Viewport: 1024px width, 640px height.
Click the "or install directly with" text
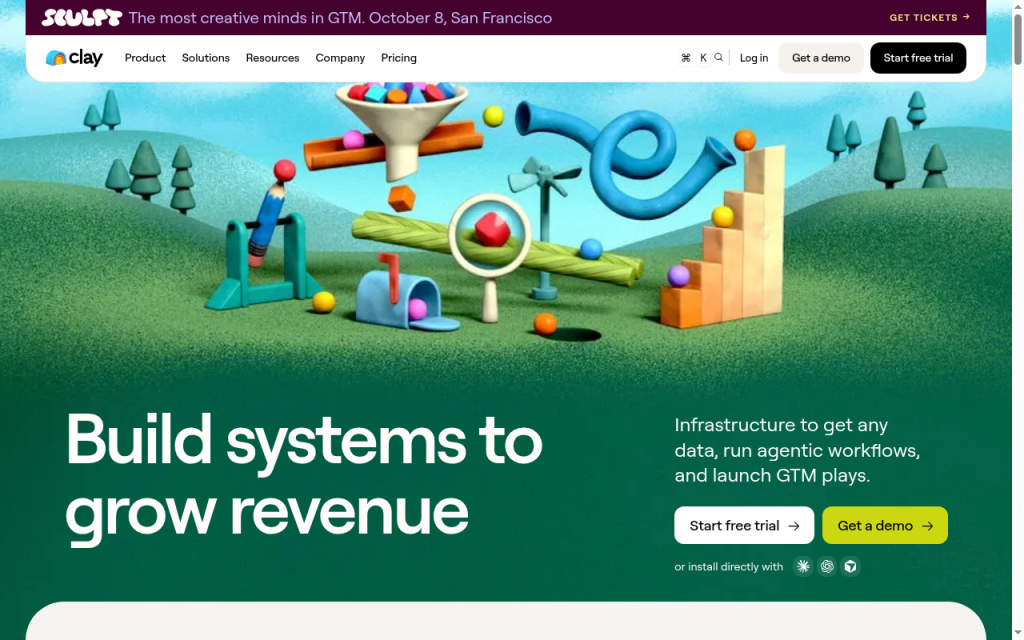[x=729, y=566]
